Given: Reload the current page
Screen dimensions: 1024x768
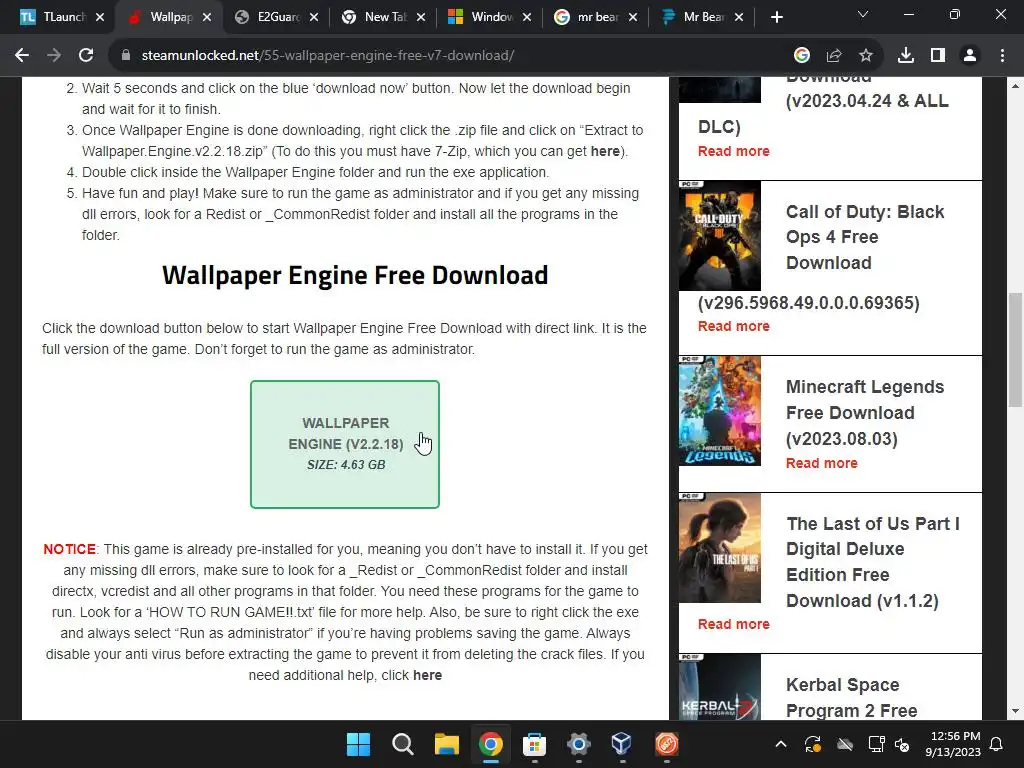Looking at the screenshot, I should click(x=86, y=56).
